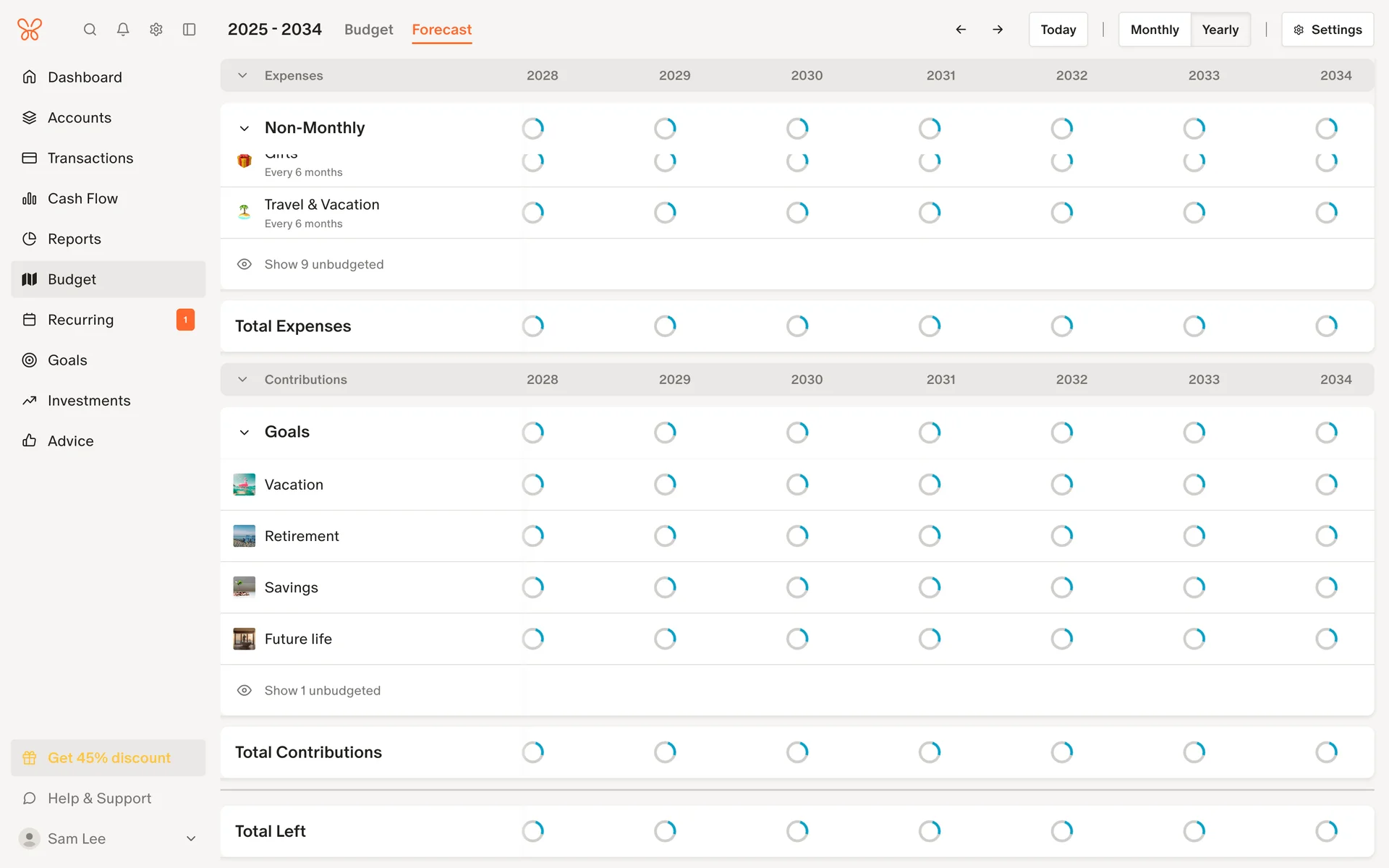
Task: Open Sam Lee account dropdown
Action: [191, 838]
